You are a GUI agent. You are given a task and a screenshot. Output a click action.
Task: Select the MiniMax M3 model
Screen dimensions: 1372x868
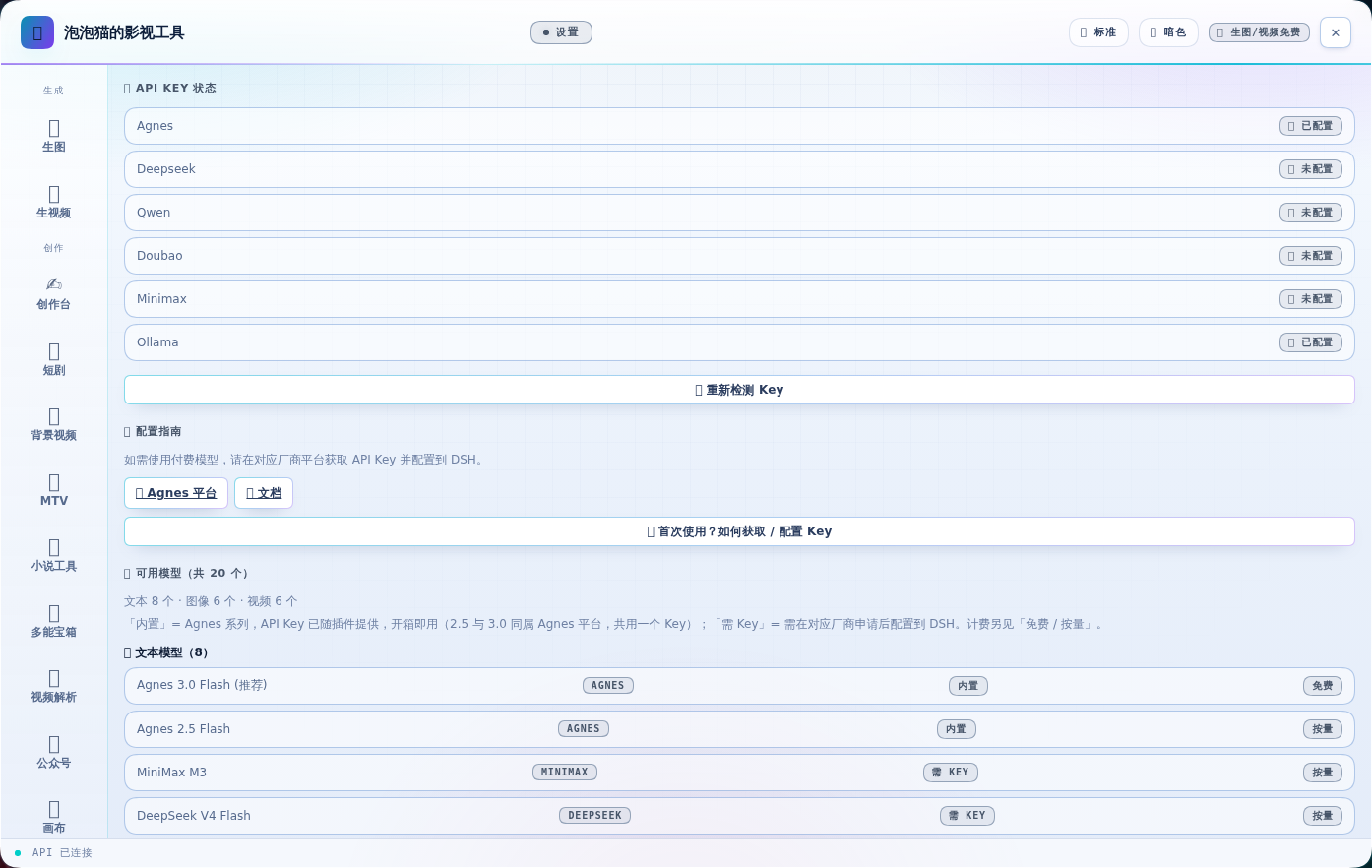click(x=739, y=773)
